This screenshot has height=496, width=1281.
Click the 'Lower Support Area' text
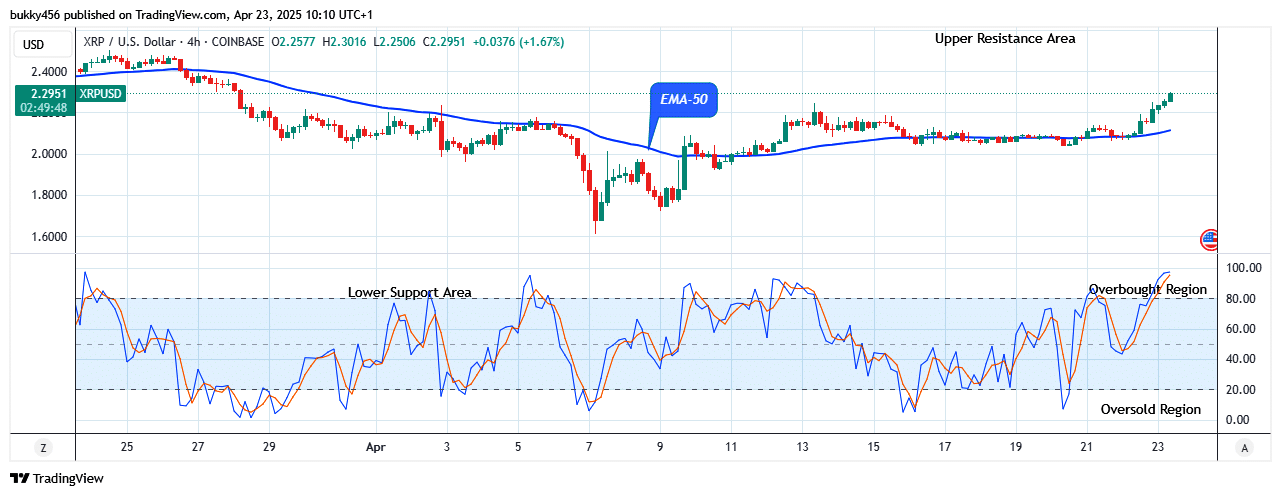(x=410, y=292)
